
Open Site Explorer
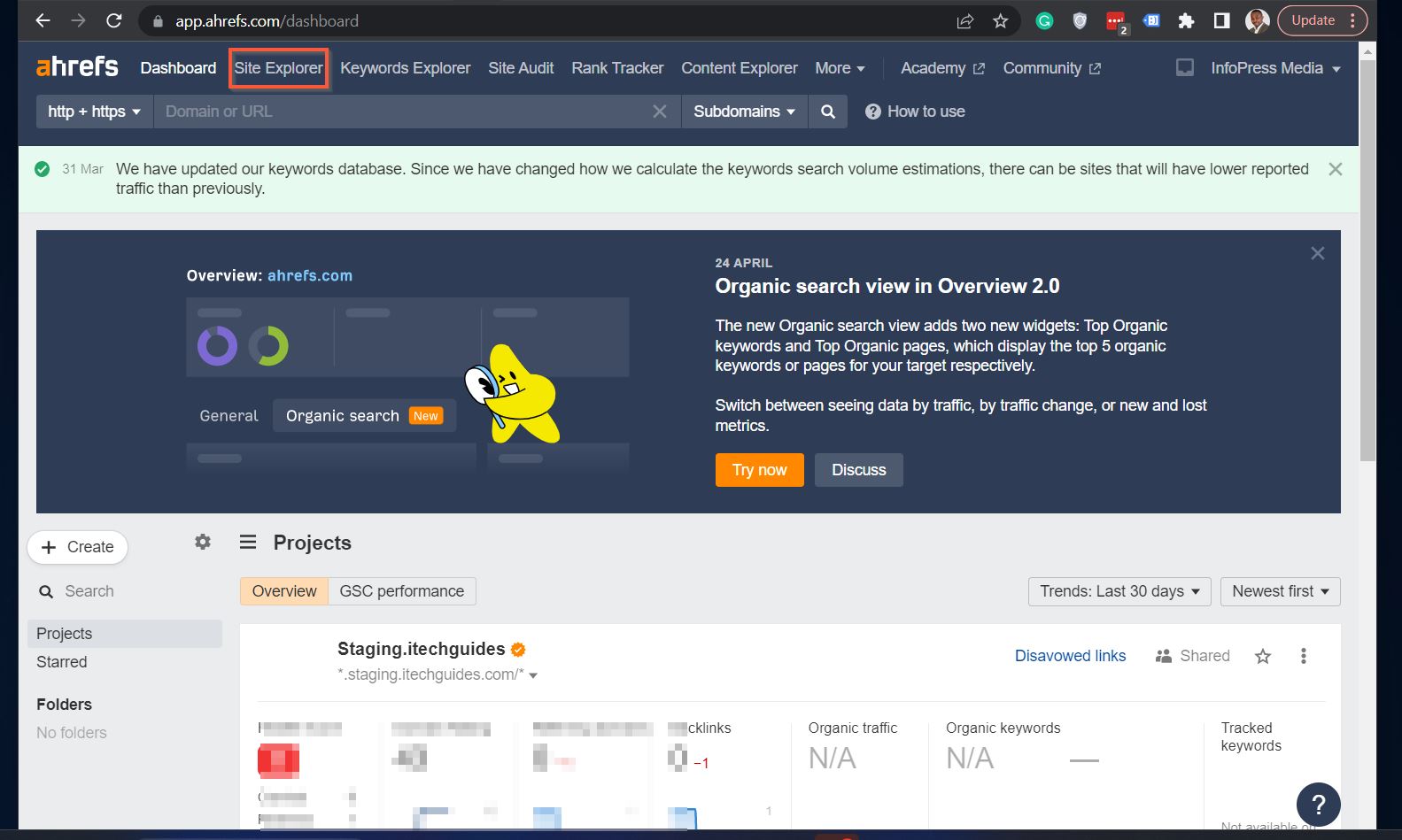(x=278, y=68)
